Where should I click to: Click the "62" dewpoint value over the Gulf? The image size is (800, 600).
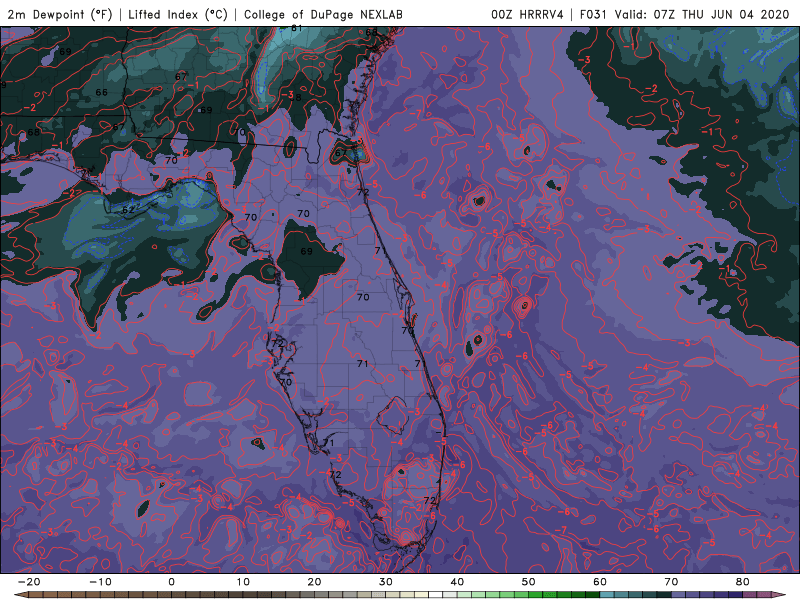tap(128, 210)
